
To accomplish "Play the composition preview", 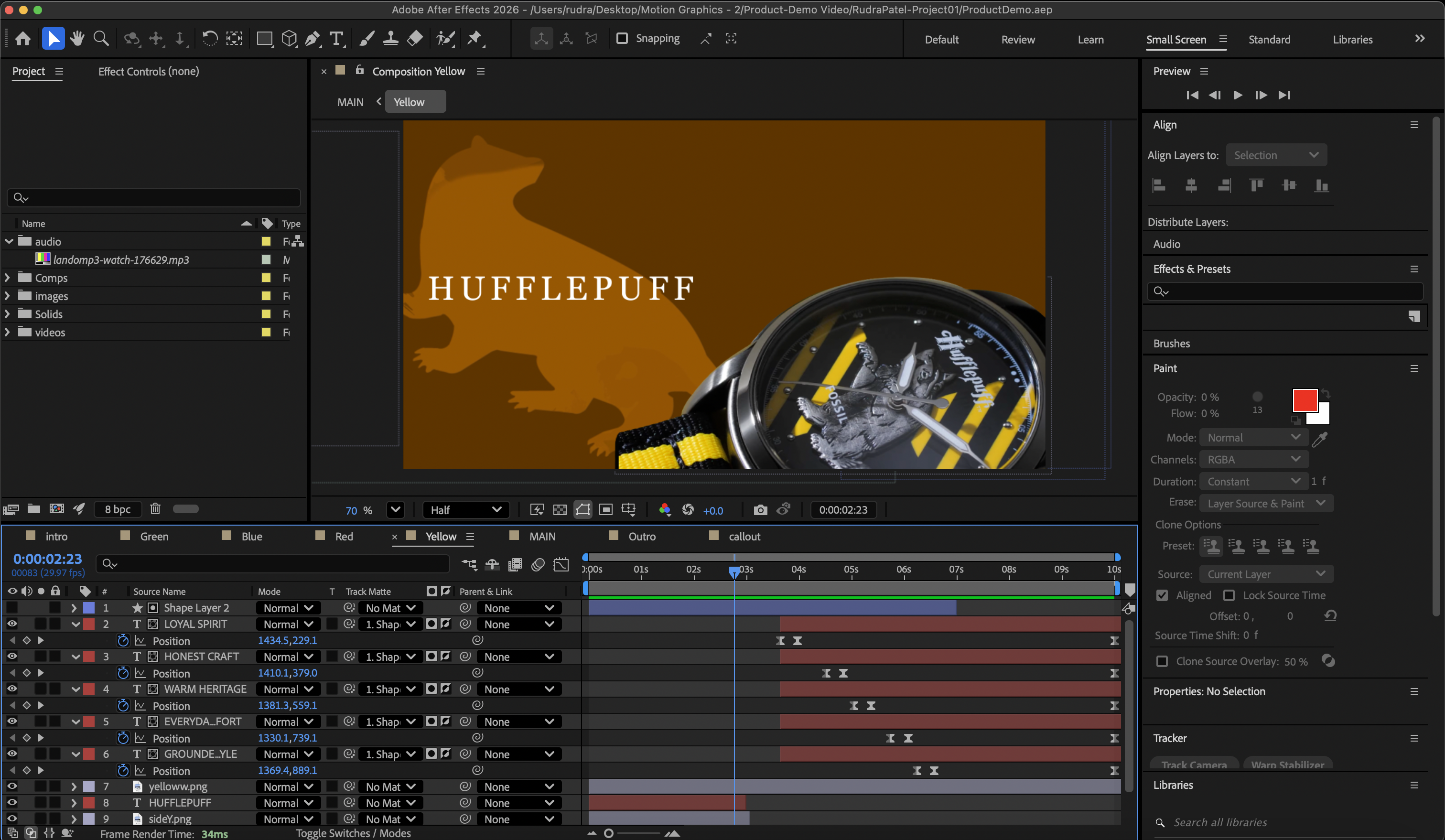I will click(1238, 95).
